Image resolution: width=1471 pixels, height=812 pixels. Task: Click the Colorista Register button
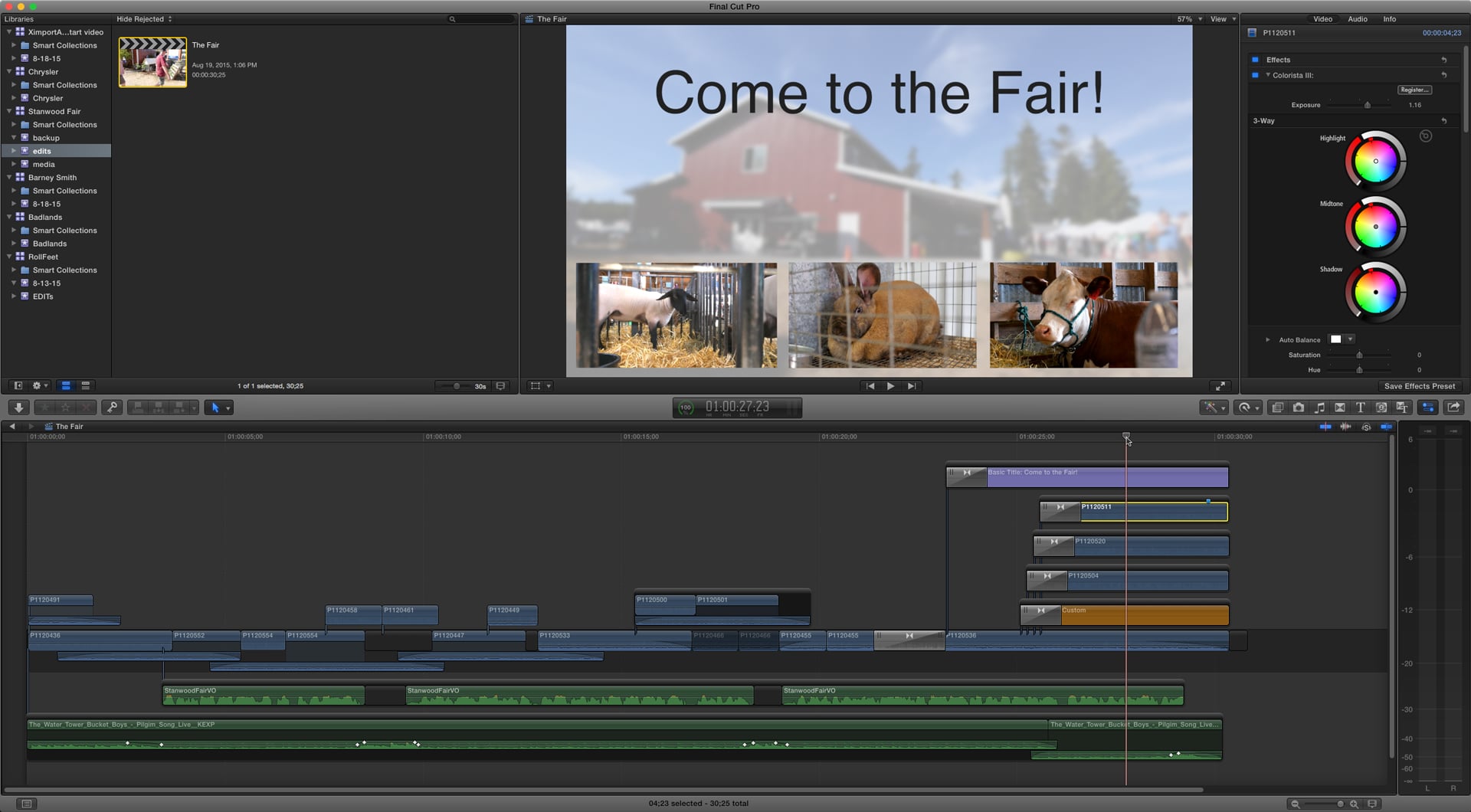coord(1414,90)
